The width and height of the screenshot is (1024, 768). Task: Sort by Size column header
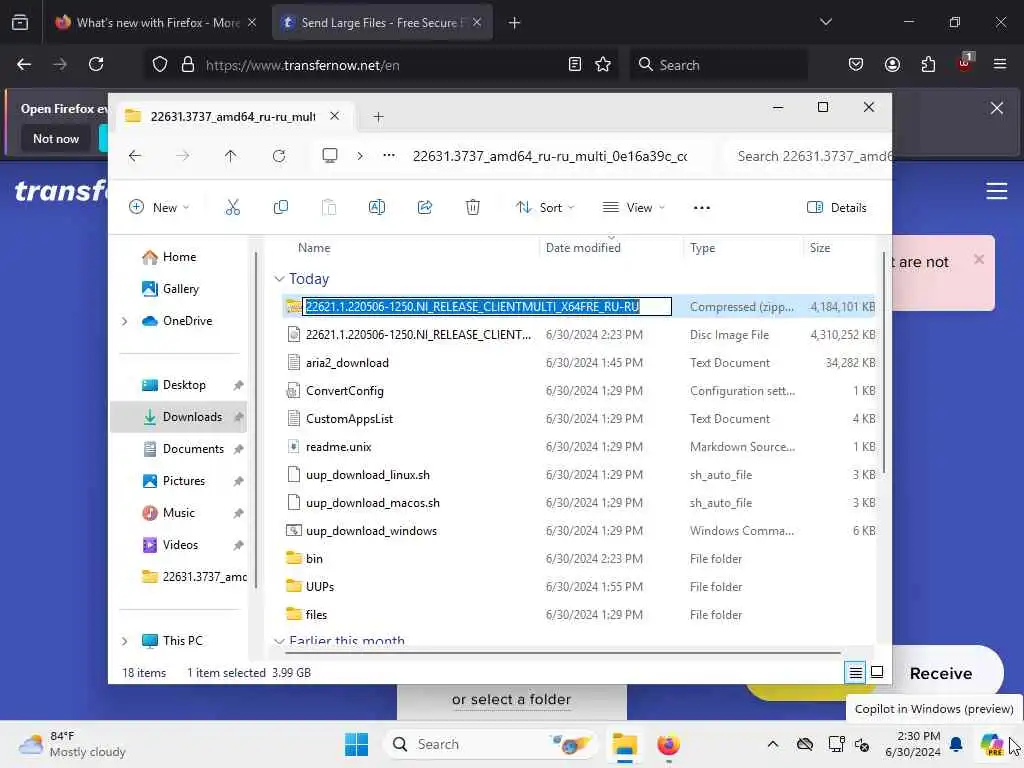(820, 248)
